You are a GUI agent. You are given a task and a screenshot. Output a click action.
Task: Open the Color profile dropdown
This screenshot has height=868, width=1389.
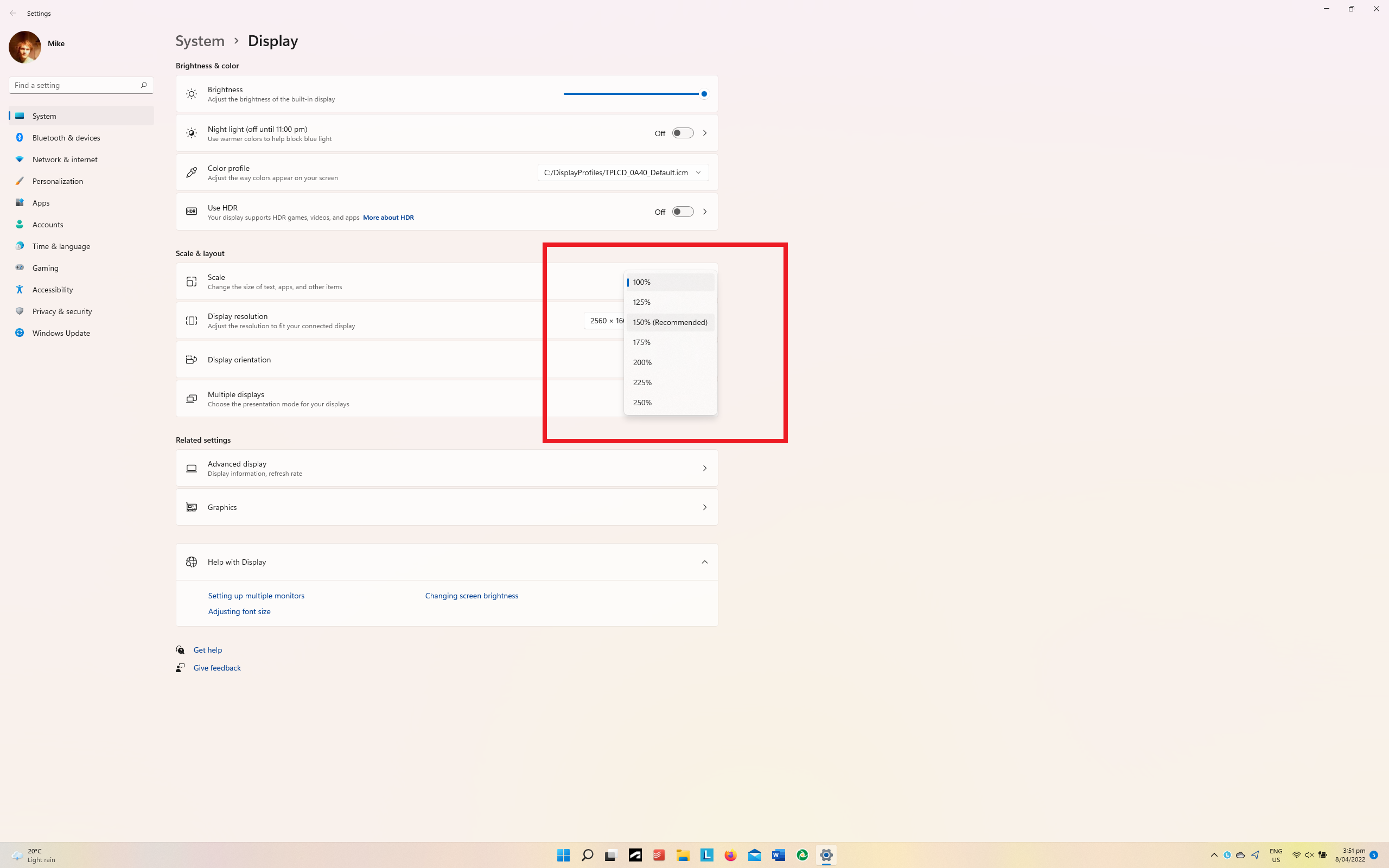[623, 173]
